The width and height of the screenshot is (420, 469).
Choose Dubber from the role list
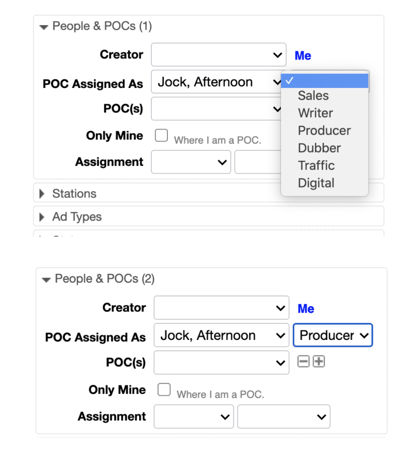pyautogui.click(x=319, y=148)
